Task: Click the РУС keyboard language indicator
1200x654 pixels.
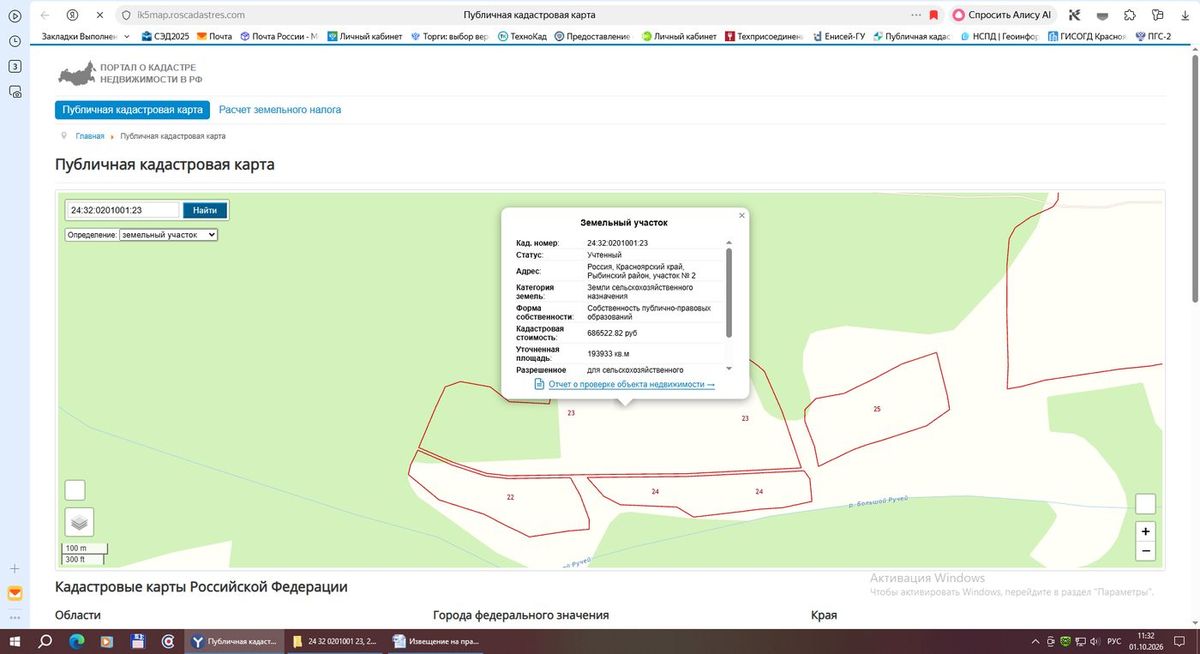Action: tap(1116, 641)
